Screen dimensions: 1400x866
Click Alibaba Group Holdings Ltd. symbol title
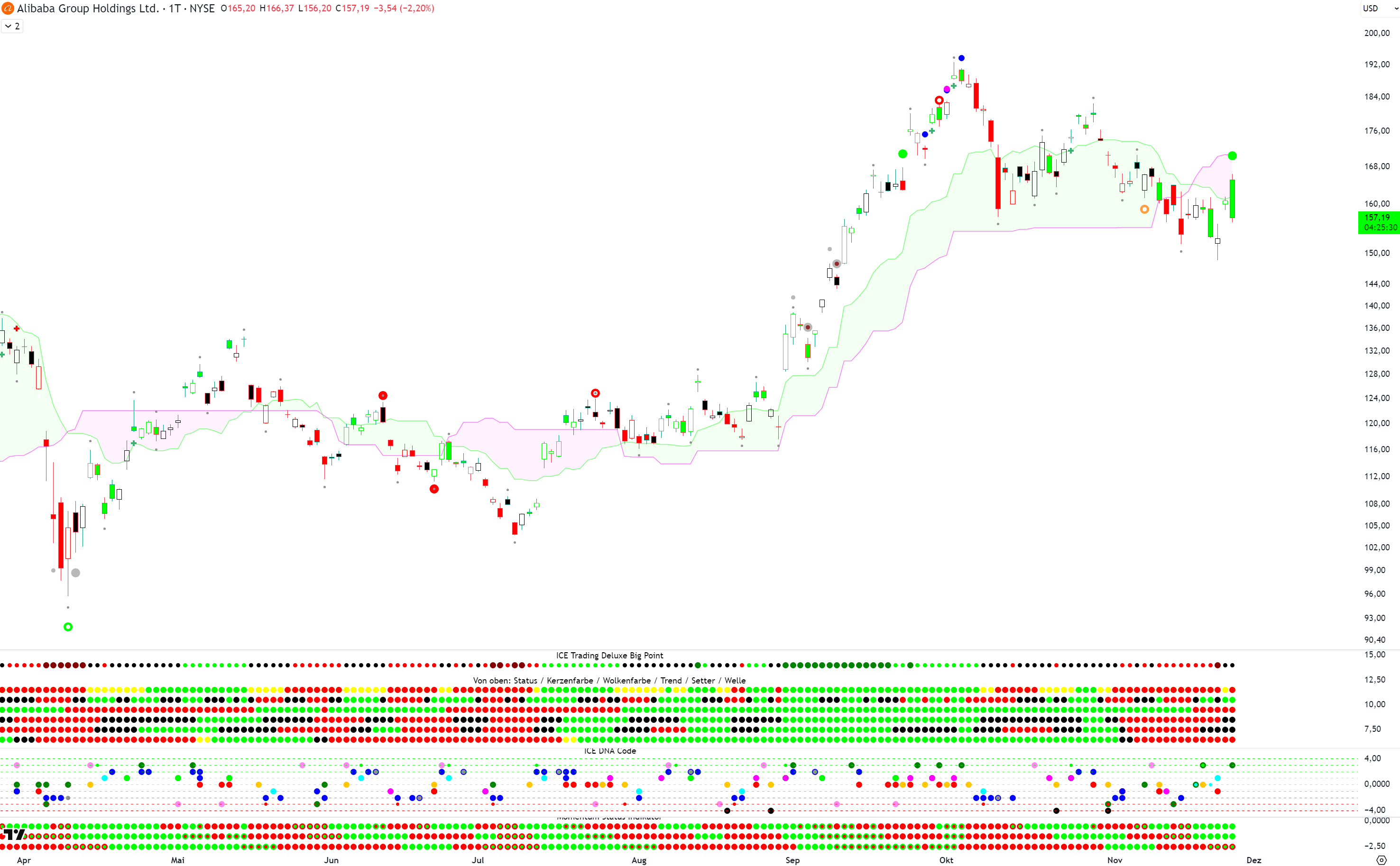point(88,9)
